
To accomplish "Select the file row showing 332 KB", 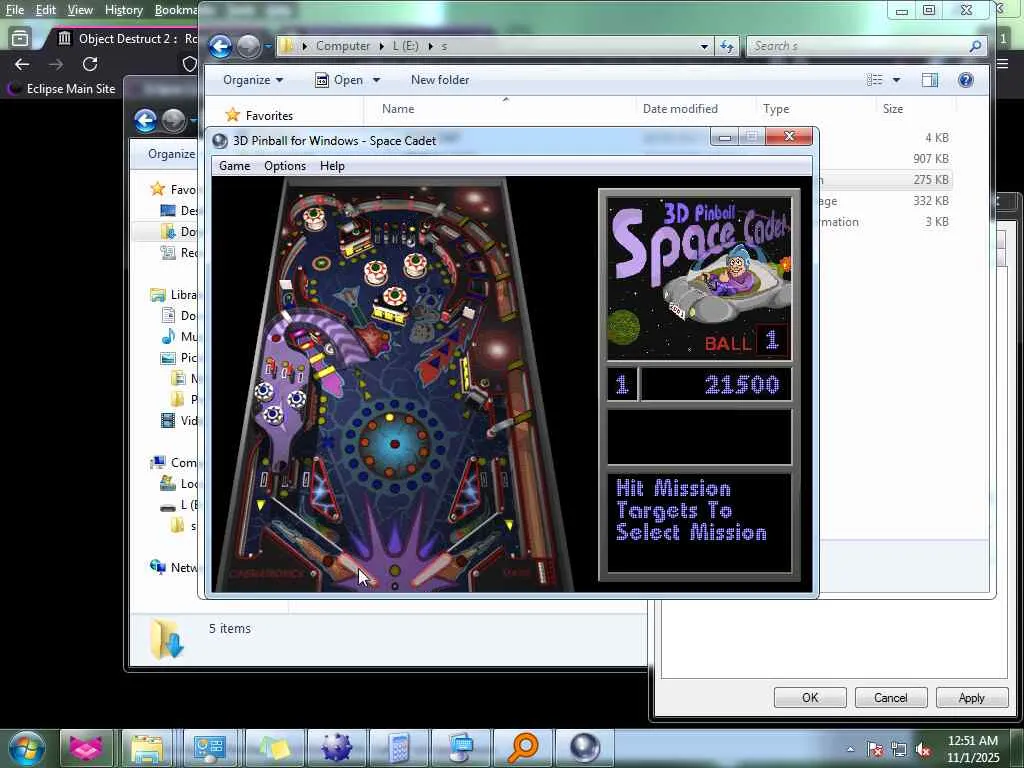I will pos(885,200).
